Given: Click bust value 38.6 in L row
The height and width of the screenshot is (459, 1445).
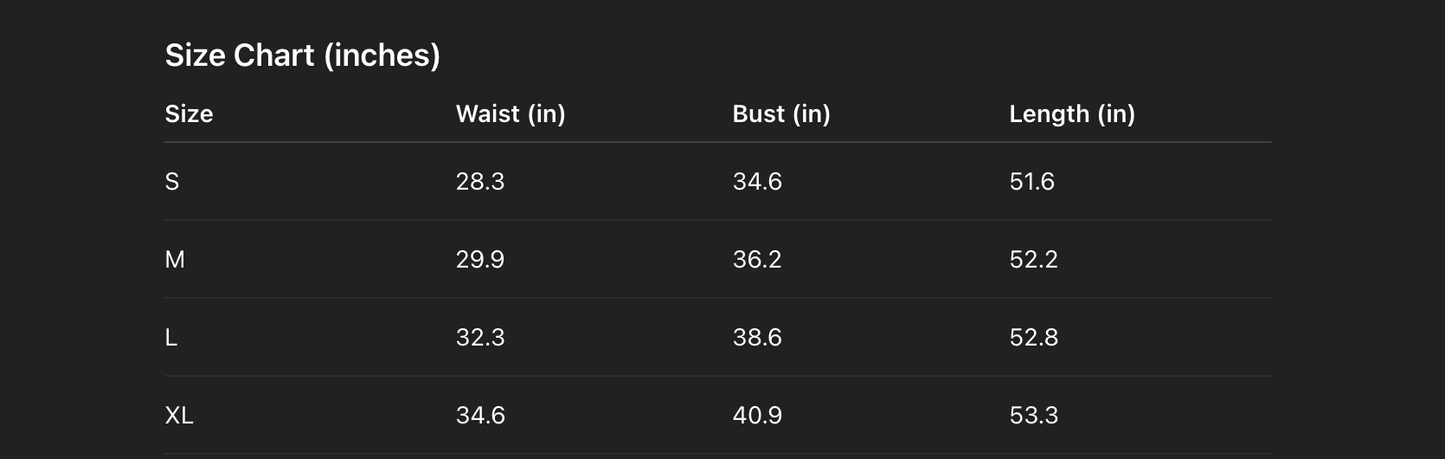Looking at the screenshot, I should click(757, 338).
